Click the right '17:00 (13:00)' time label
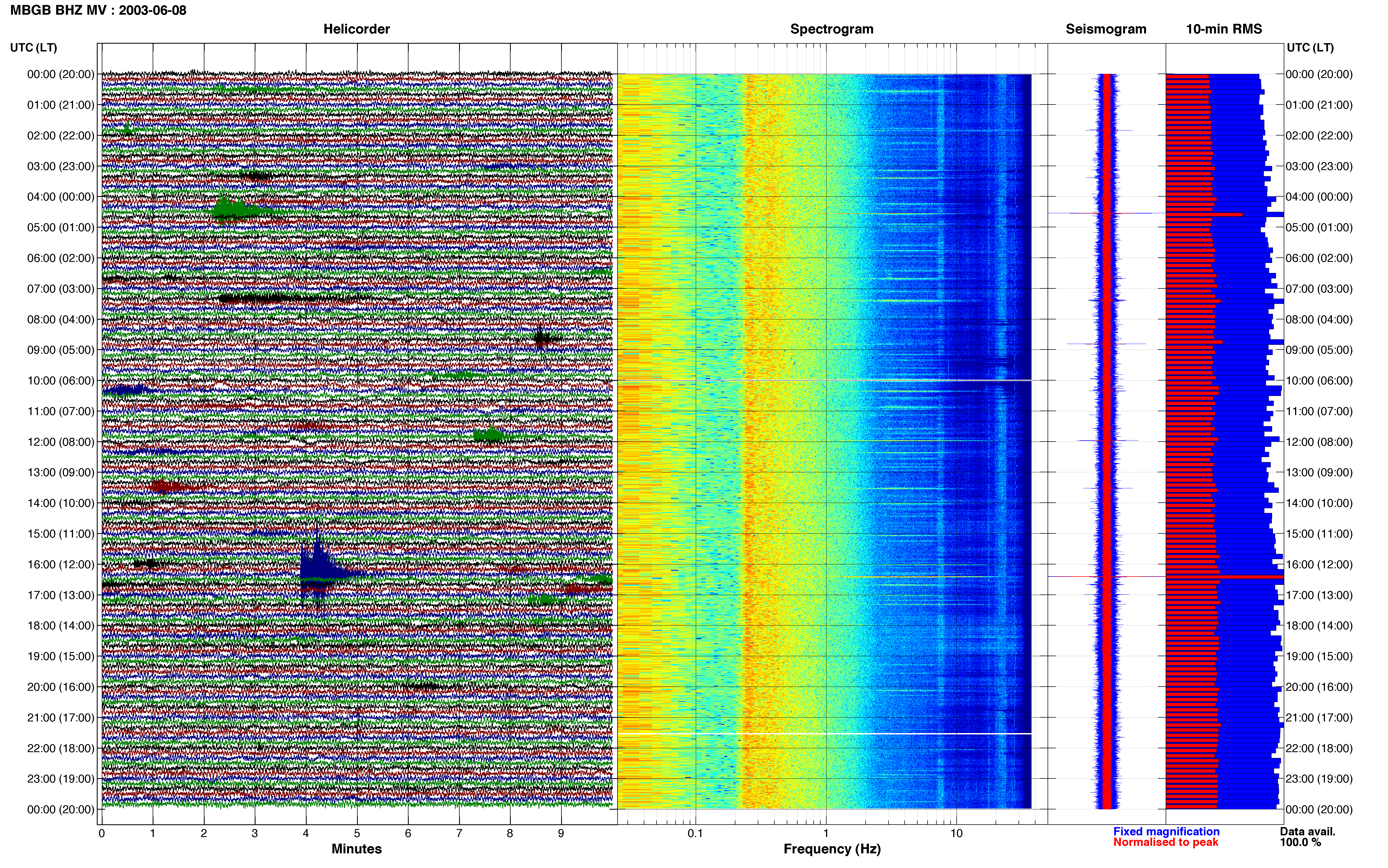Screen dimensions: 1388x868 click(1319, 595)
